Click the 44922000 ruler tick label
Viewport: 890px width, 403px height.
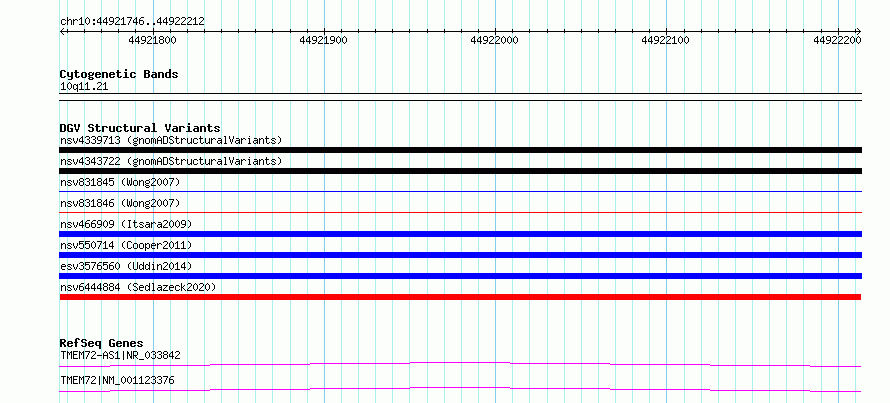point(494,40)
